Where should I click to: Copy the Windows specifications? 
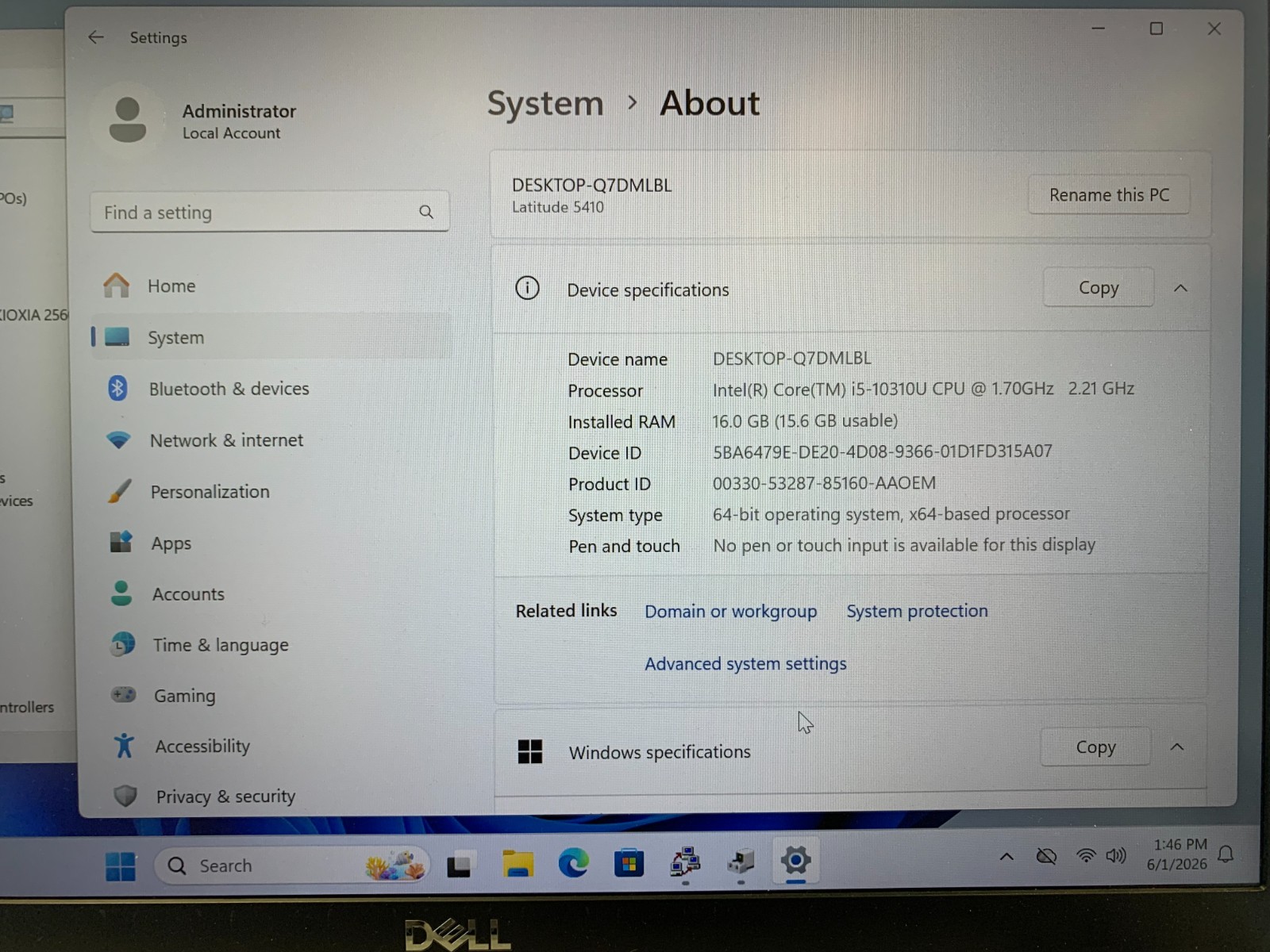pyautogui.click(x=1095, y=747)
